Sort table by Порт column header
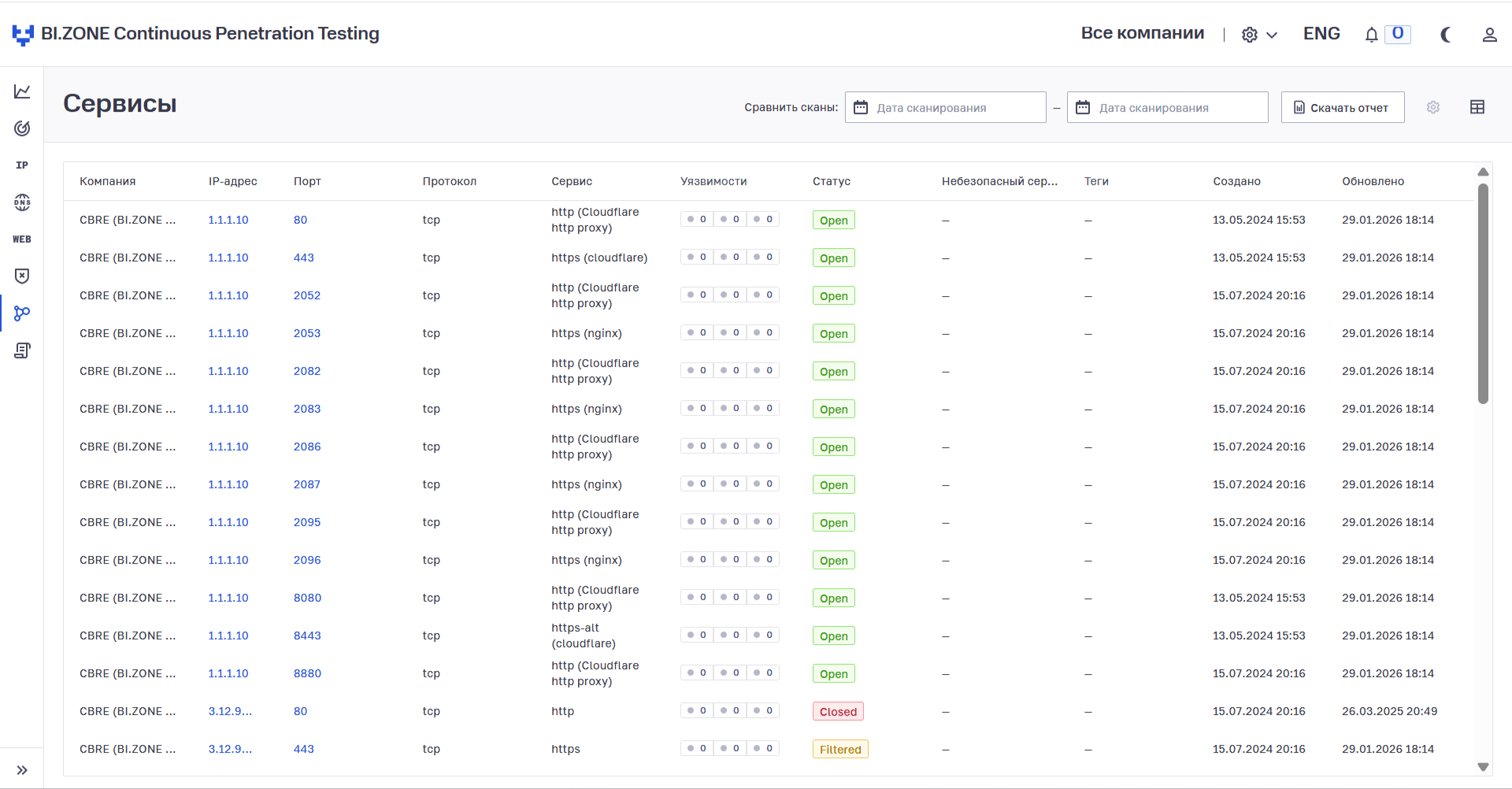This screenshot has height=789, width=1512. click(307, 181)
